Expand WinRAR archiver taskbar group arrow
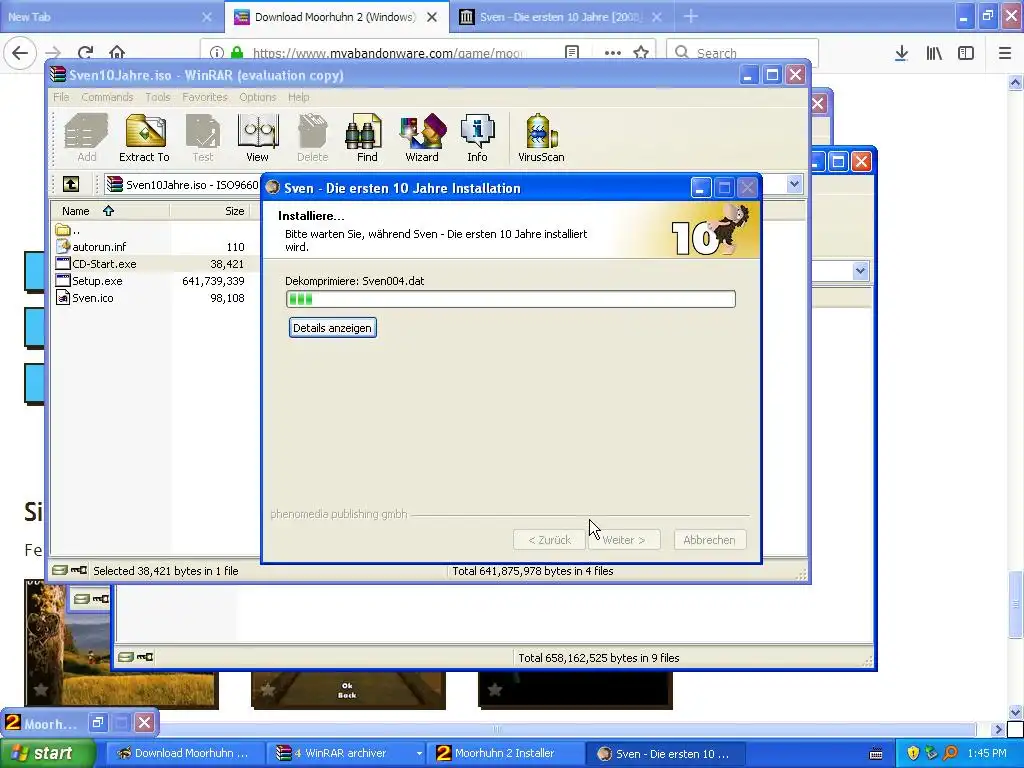The width and height of the screenshot is (1024, 768). [x=419, y=753]
